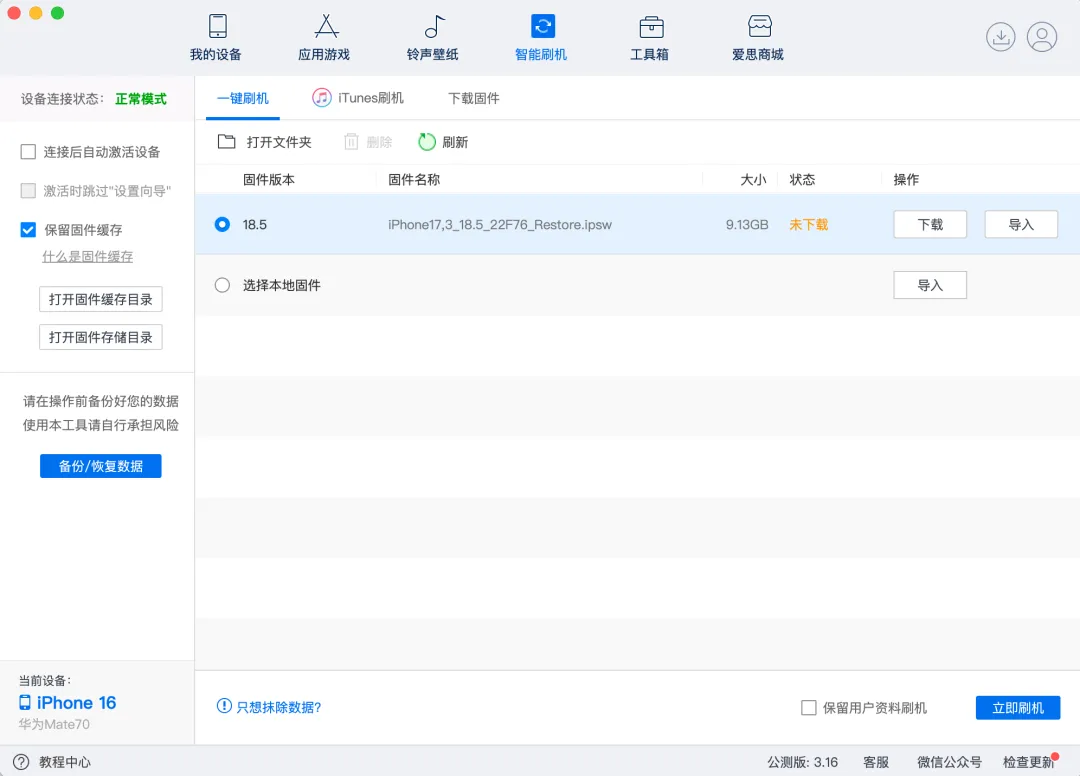The image size is (1080, 776).
Task: Click the iTunes music icon
Action: 322,98
